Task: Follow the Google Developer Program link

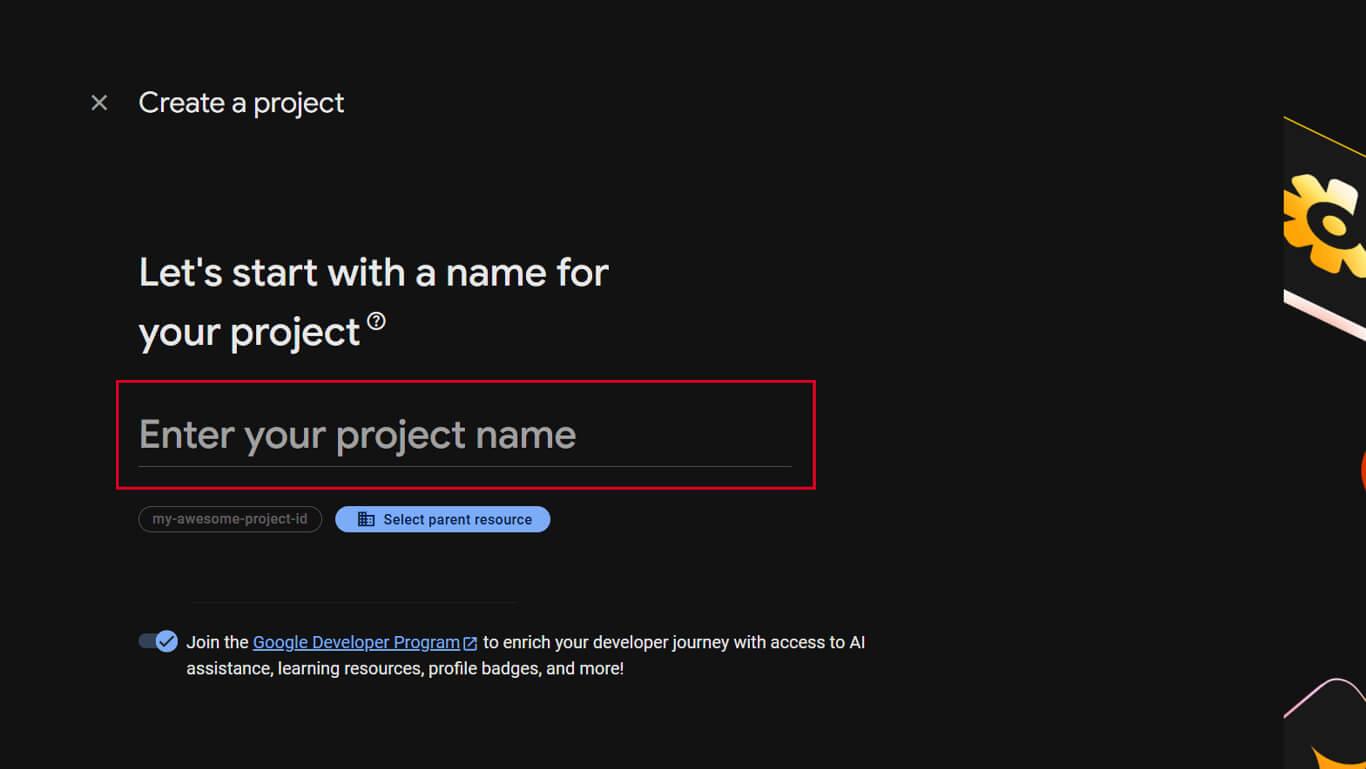Action: [355, 642]
